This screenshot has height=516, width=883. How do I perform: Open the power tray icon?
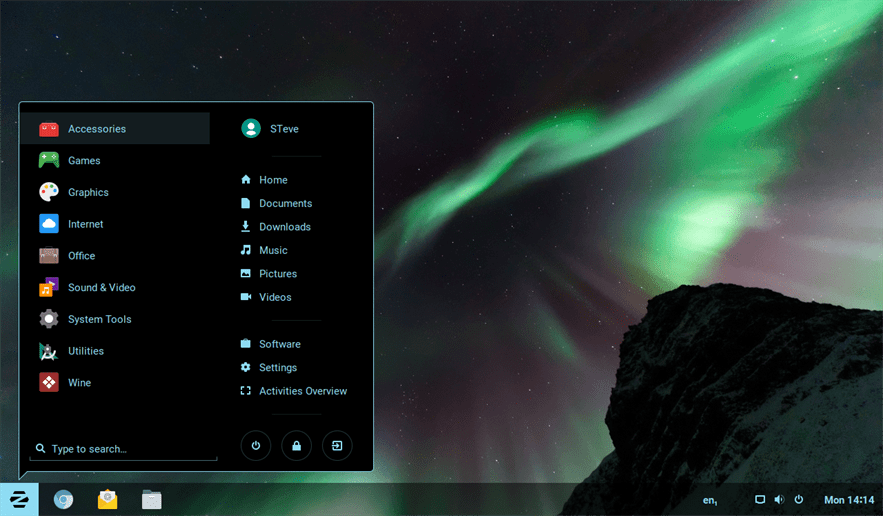point(799,499)
